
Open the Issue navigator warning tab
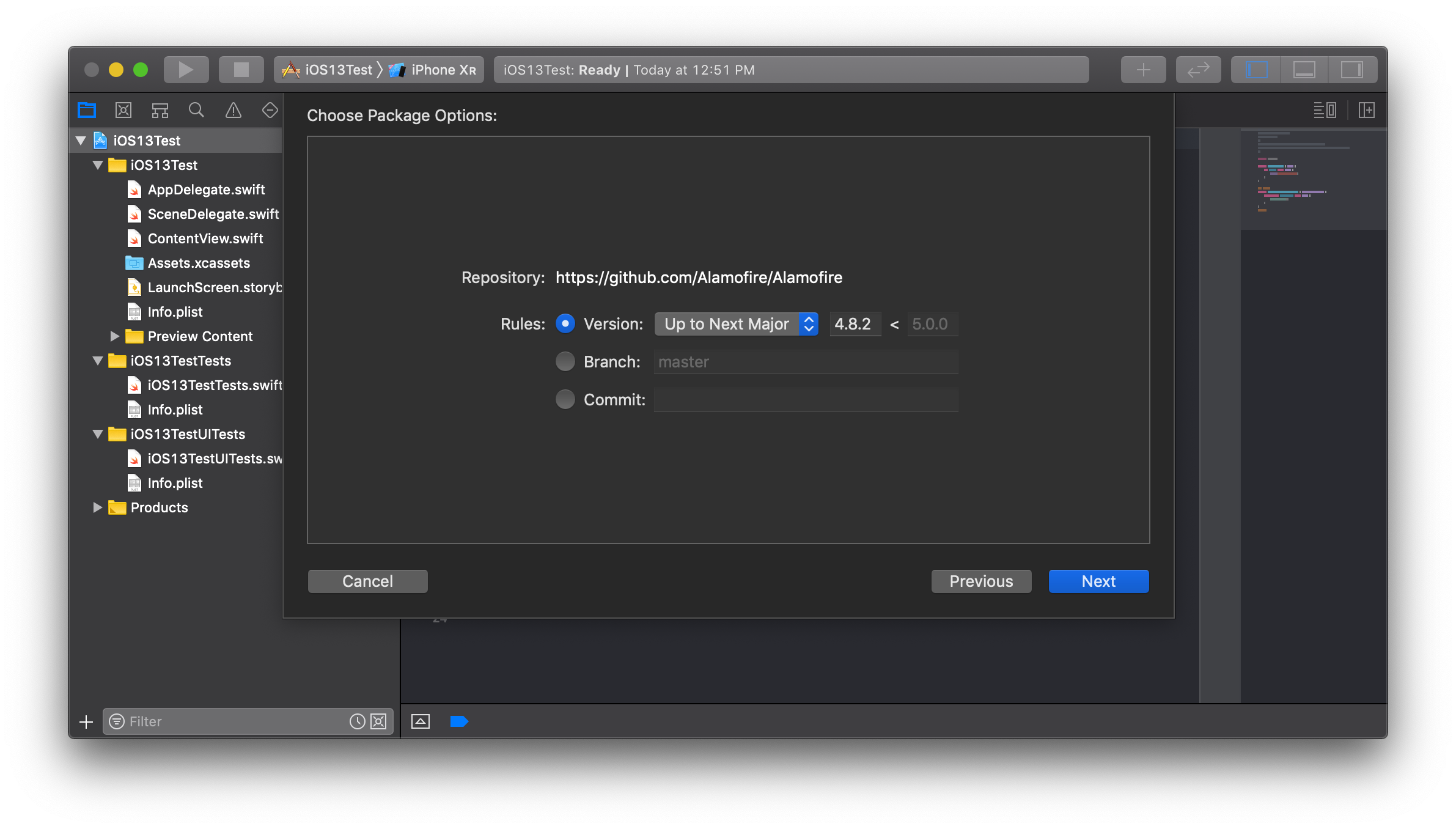[233, 110]
